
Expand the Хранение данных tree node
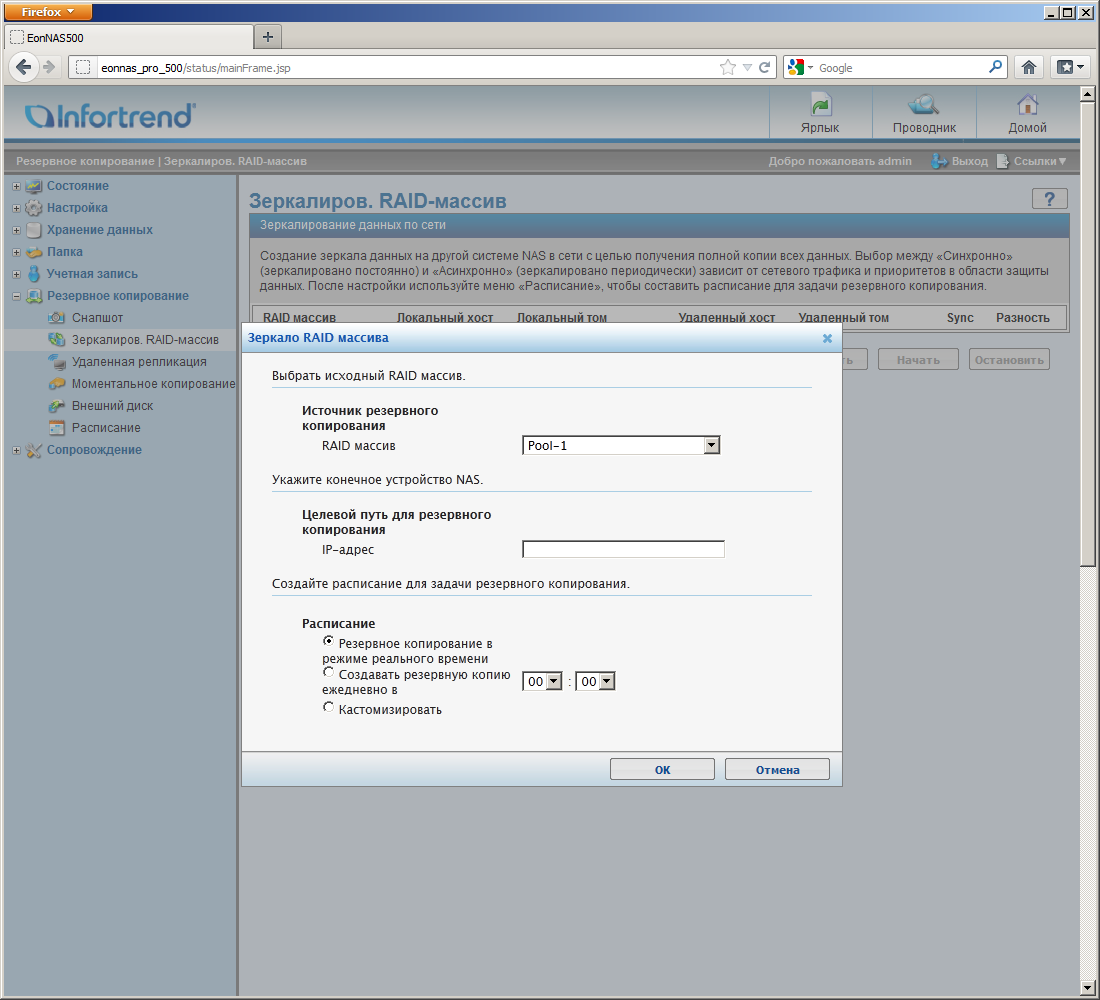(16, 230)
